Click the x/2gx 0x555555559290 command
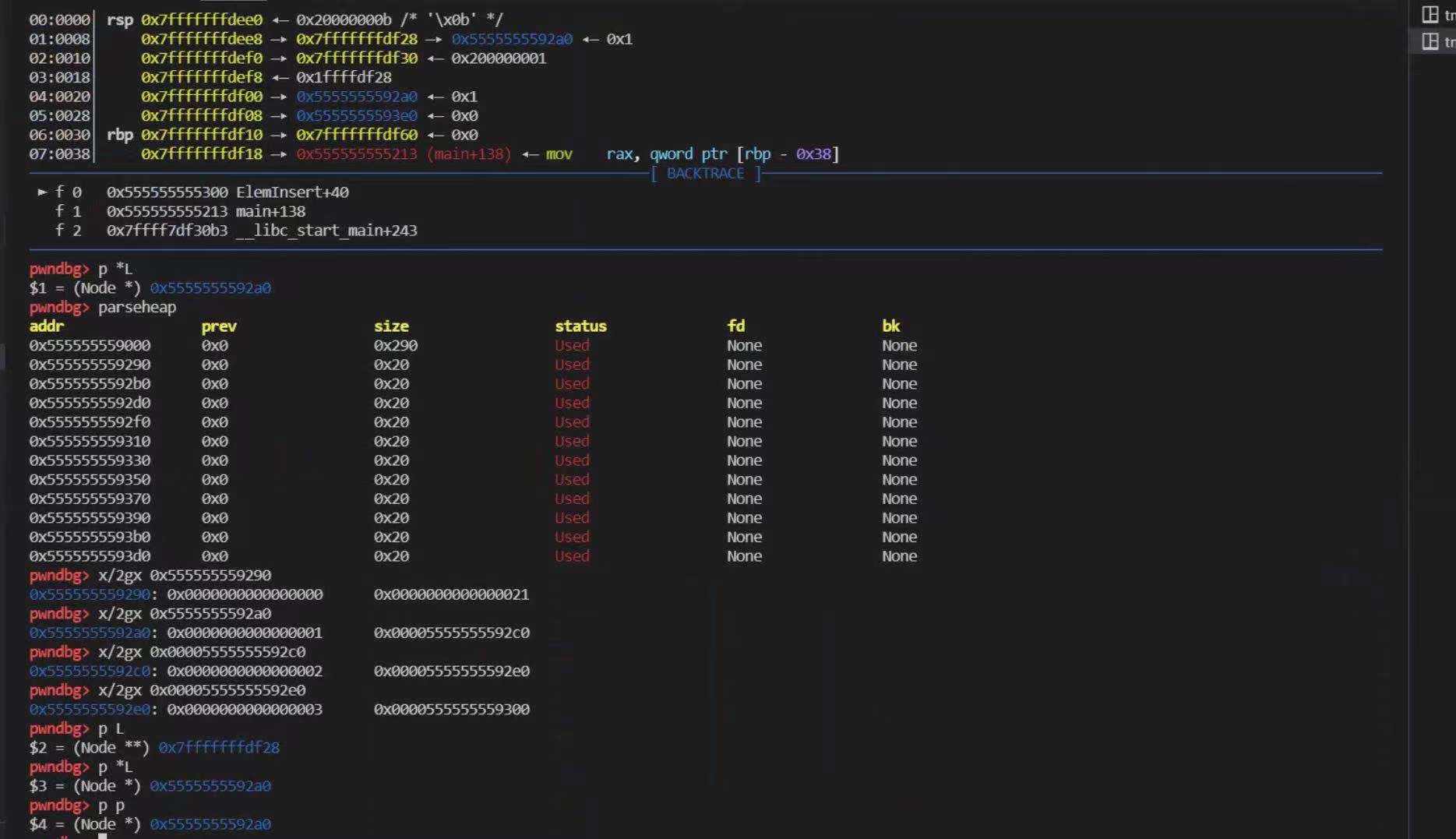This screenshot has height=839, width=1456. pyautogui.click(x=185, y=576)
